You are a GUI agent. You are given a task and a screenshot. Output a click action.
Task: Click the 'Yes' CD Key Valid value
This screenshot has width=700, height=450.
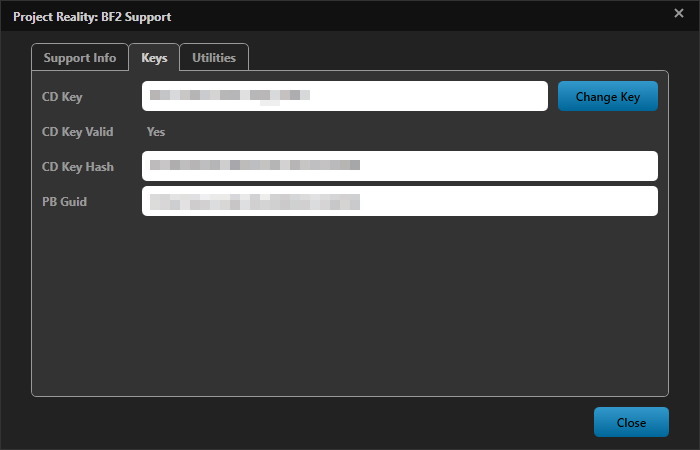pyautogui.click(x=156, y=132)
